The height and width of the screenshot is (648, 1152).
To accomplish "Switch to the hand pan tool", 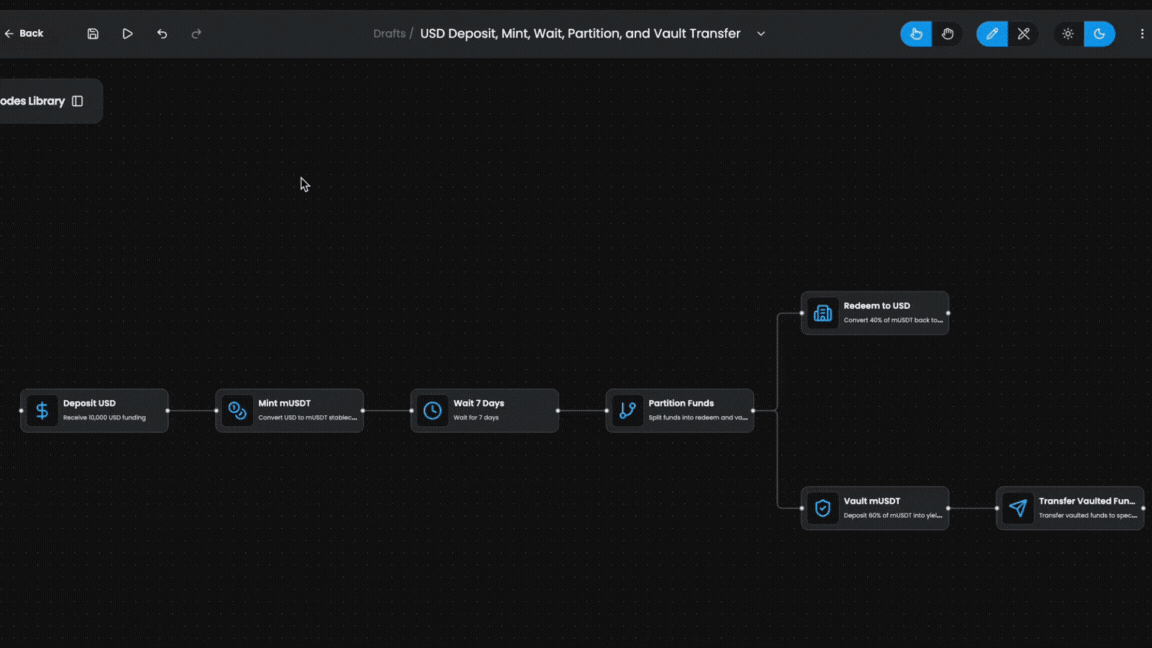I will [x=948, y=33].
